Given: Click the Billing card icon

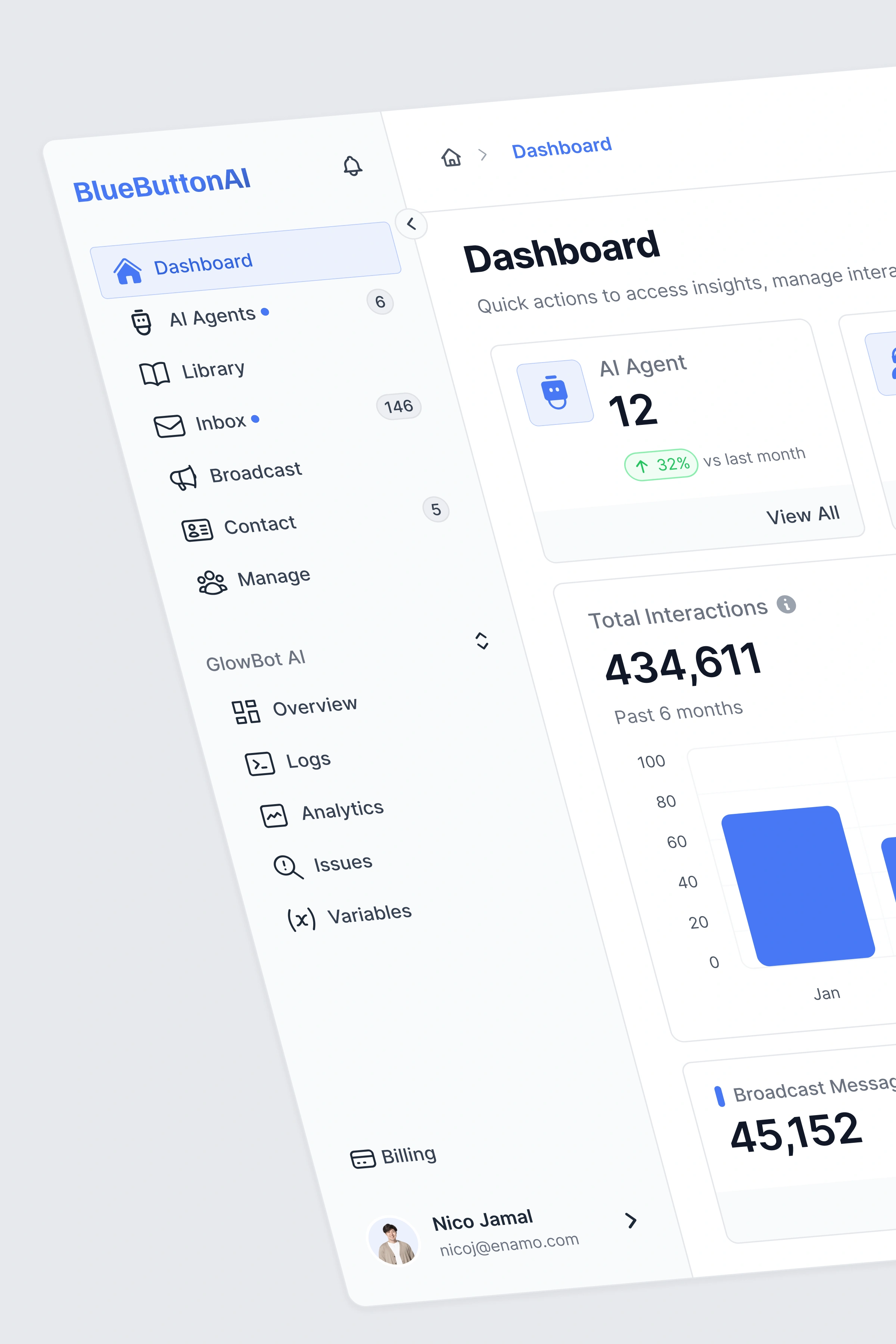Looking at the screenshot, I should pyautogui.click(x=363, y=1159).
